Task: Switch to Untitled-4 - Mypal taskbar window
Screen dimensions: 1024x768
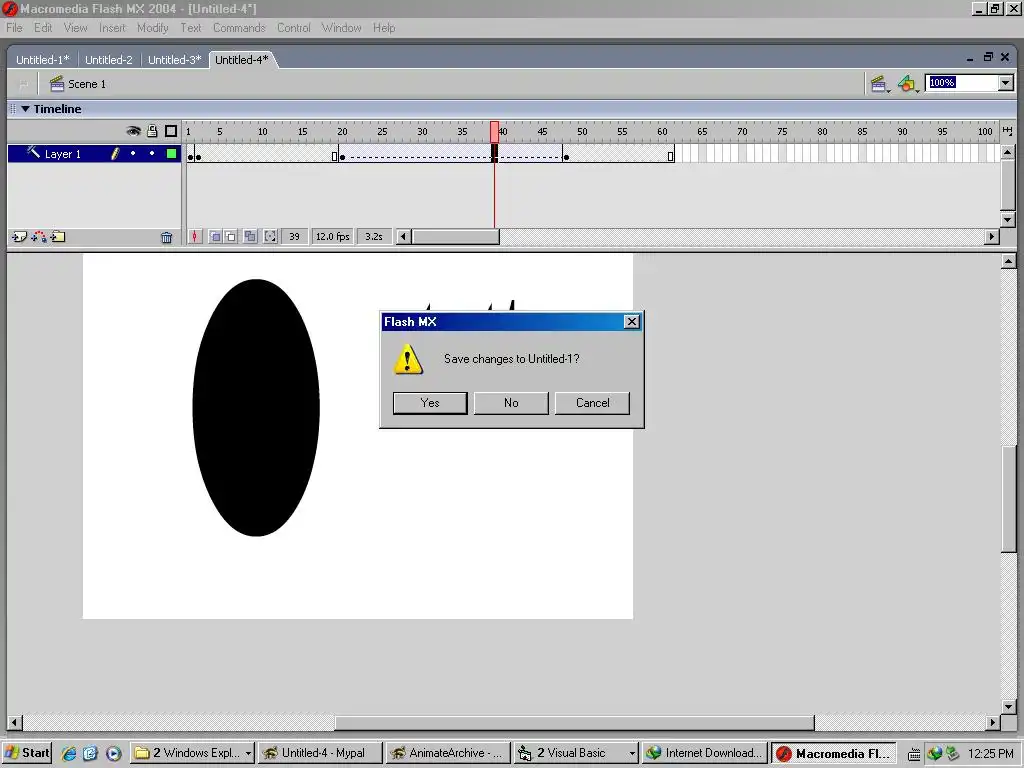Action: pyautogui.click(x=319, y=753)
